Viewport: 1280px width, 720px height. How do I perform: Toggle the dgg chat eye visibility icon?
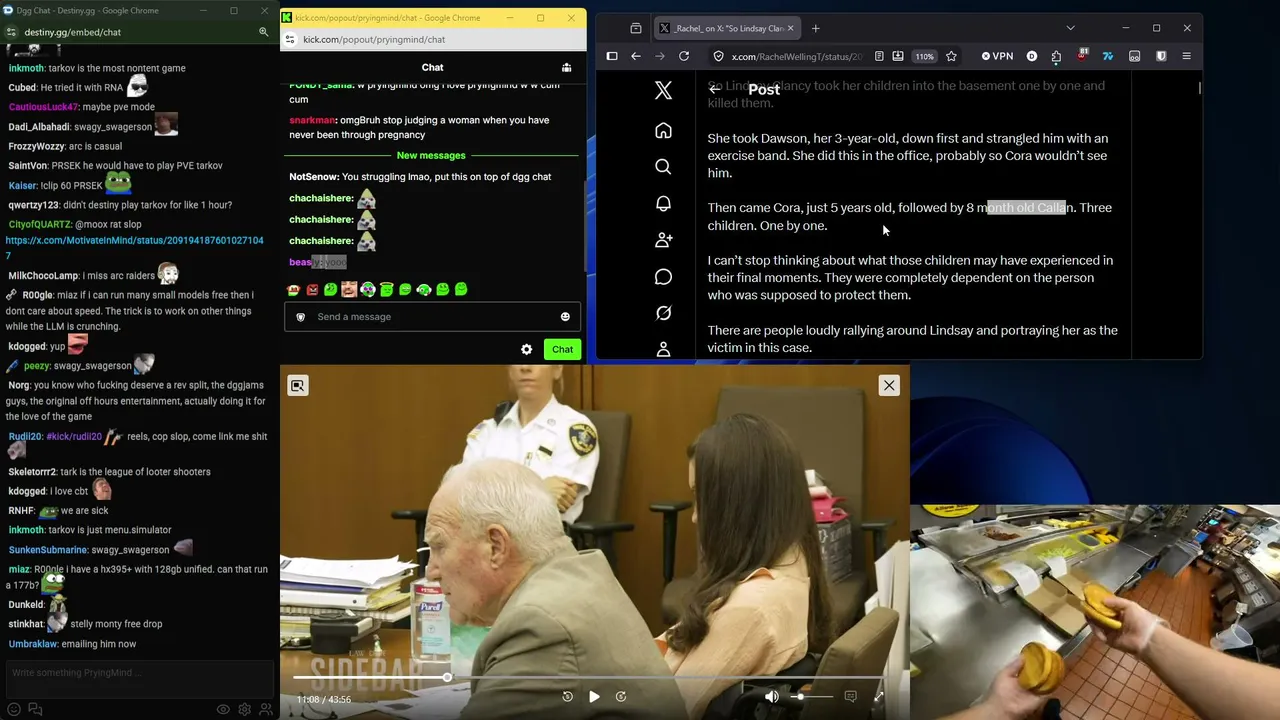tap(224, 710)
